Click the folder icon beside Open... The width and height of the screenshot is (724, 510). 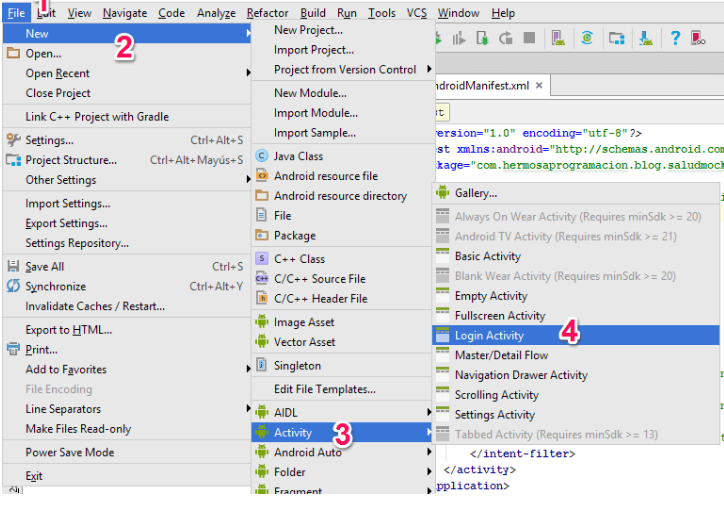coord(13,53)
